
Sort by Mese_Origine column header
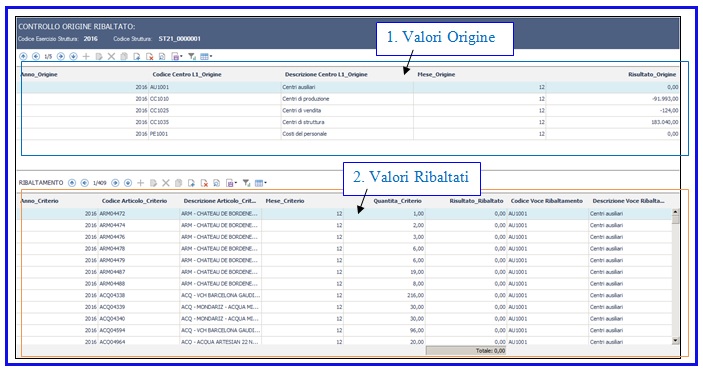coord(436,74)
